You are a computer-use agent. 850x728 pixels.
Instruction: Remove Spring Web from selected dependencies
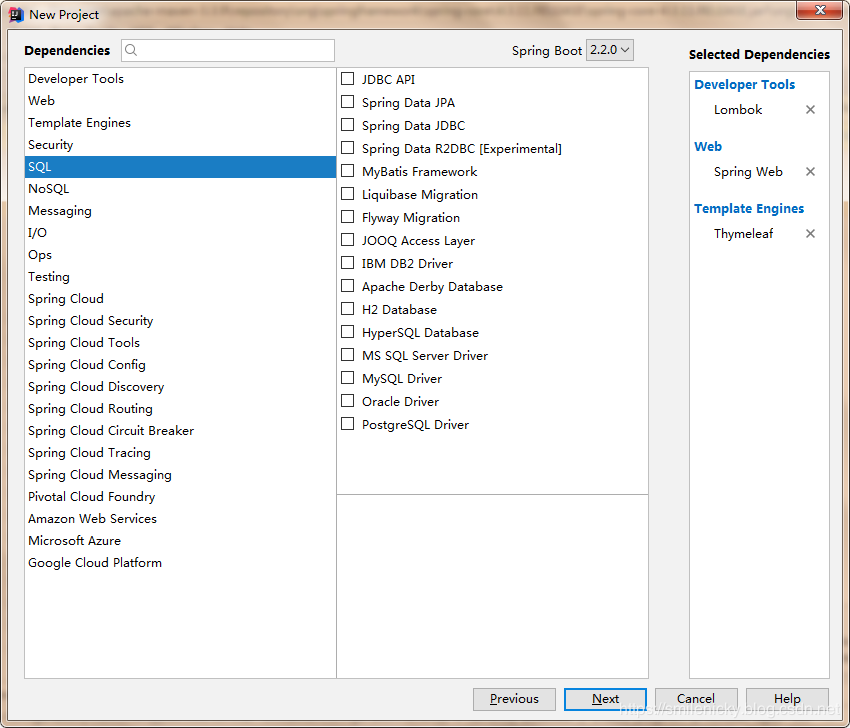click(810, 172)
